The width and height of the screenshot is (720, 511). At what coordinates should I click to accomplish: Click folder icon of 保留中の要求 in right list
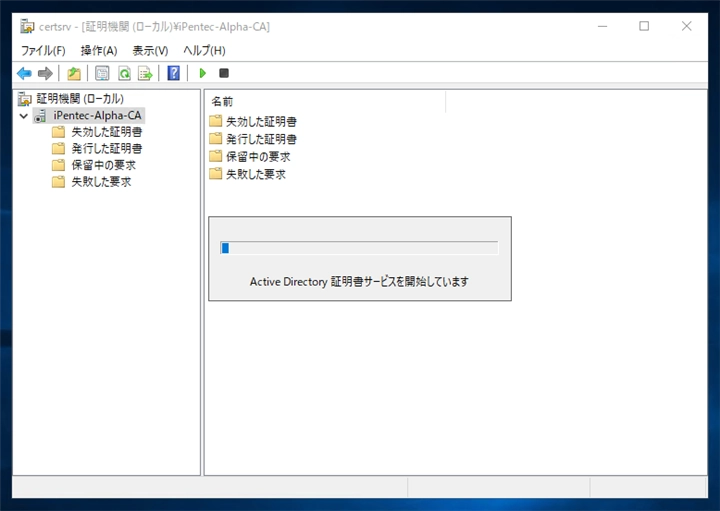(215, 156)
